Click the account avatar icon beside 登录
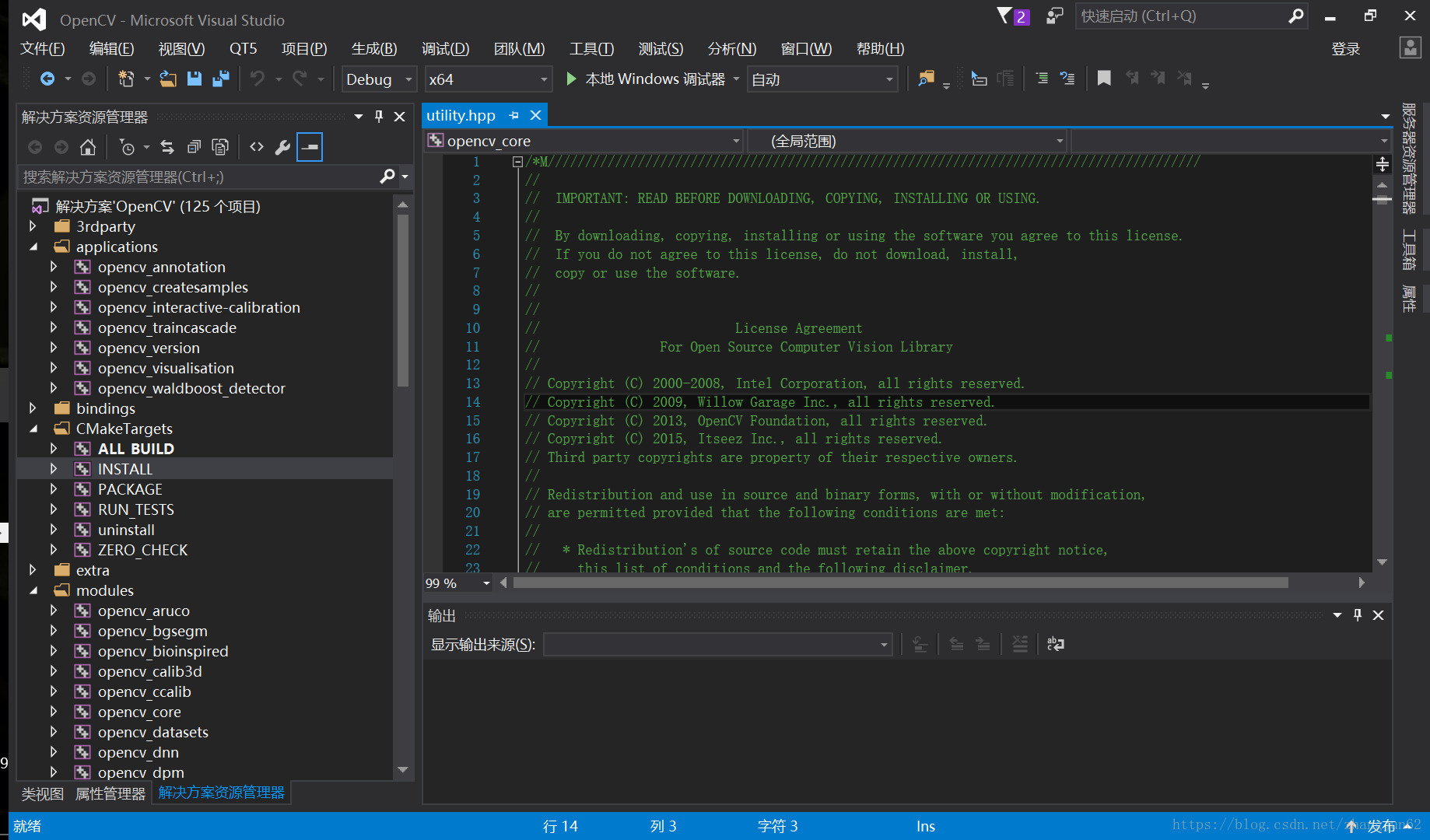Viewport: 1430px width, 840px height. (x=1411, y=48)
